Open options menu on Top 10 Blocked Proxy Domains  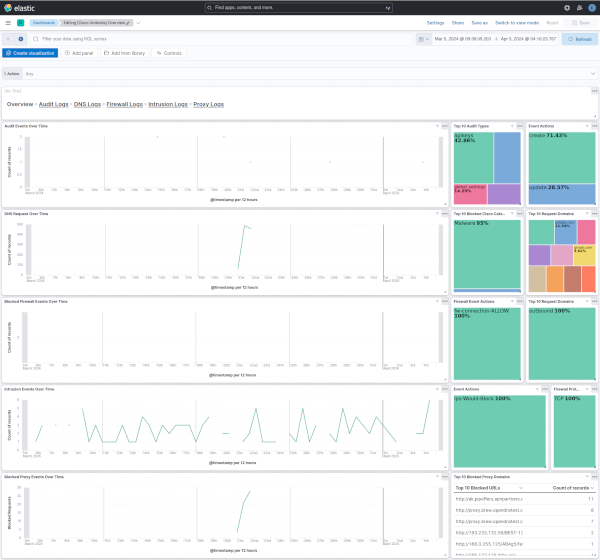(594, 478)
